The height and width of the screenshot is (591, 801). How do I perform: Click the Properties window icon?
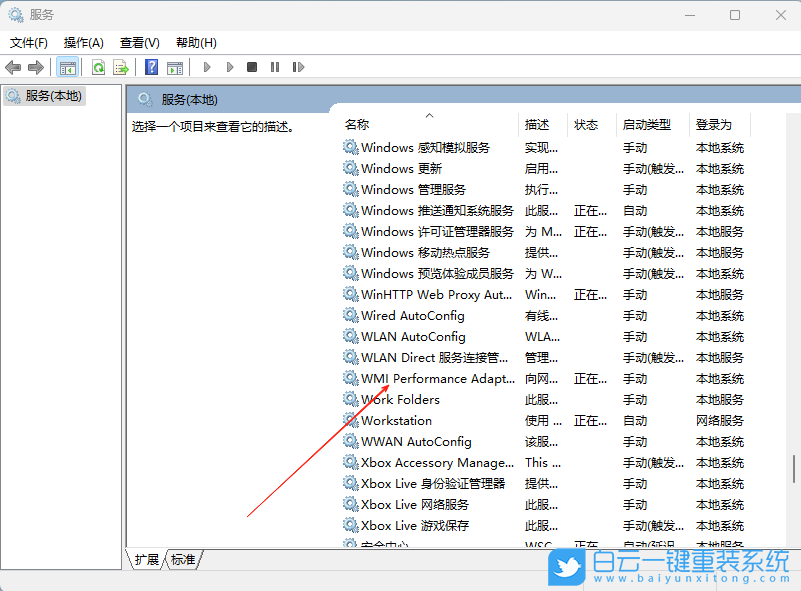click(x=176, y=67)
